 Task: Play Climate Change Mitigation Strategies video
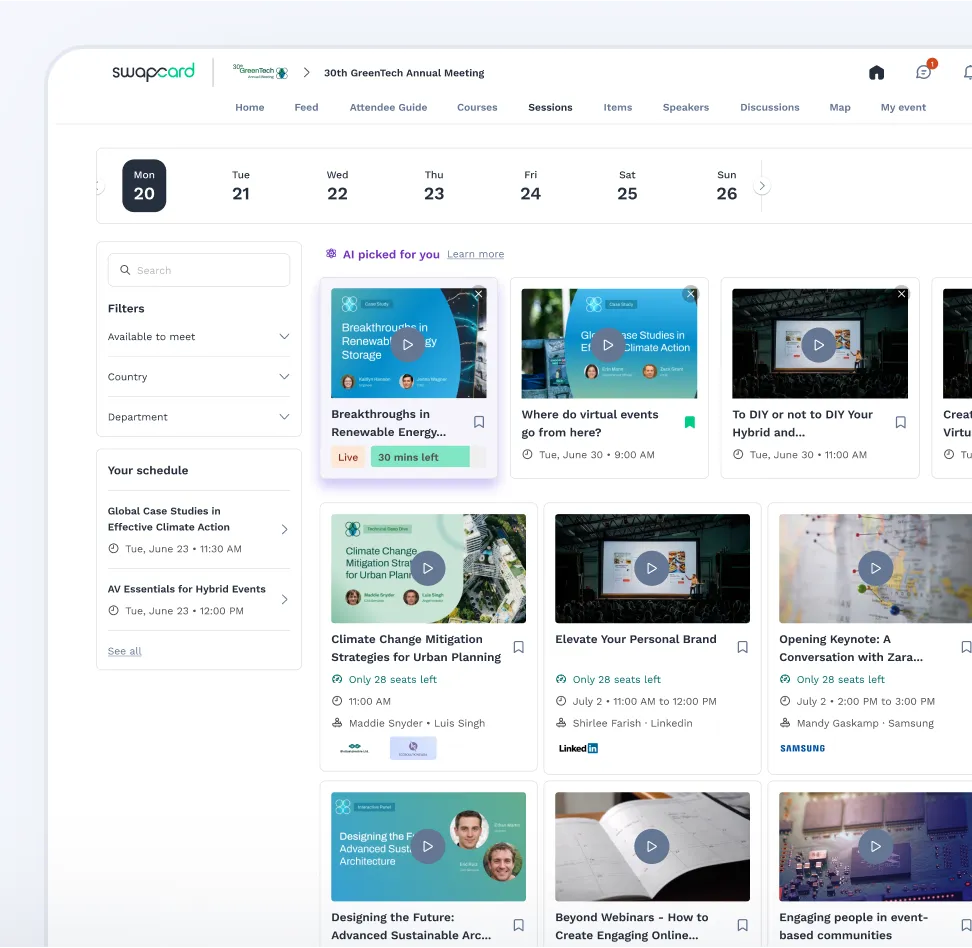[428, 568]
